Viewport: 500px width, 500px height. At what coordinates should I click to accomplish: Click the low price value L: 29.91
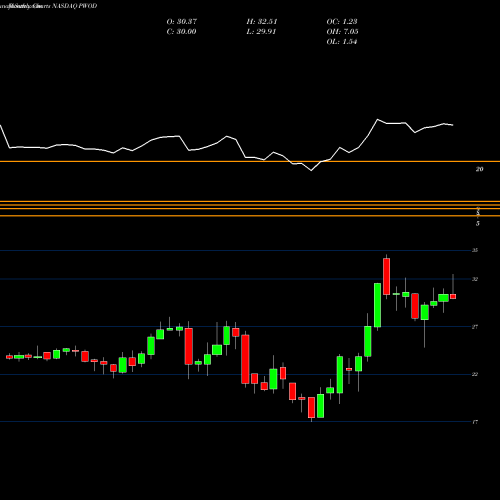pyautogui.click(x=261, y=32)
